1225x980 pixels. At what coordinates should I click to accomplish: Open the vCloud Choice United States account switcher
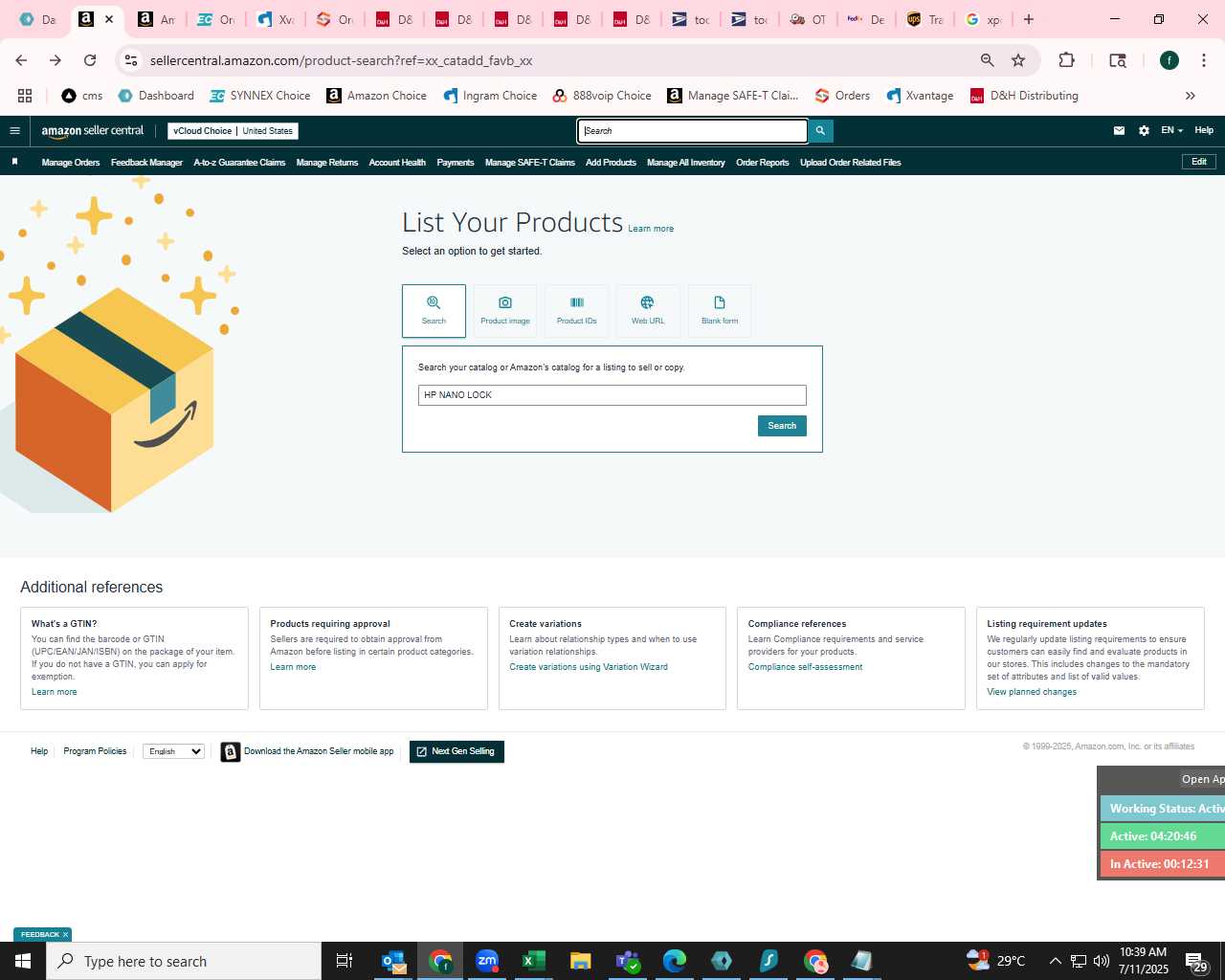point(233,131)
